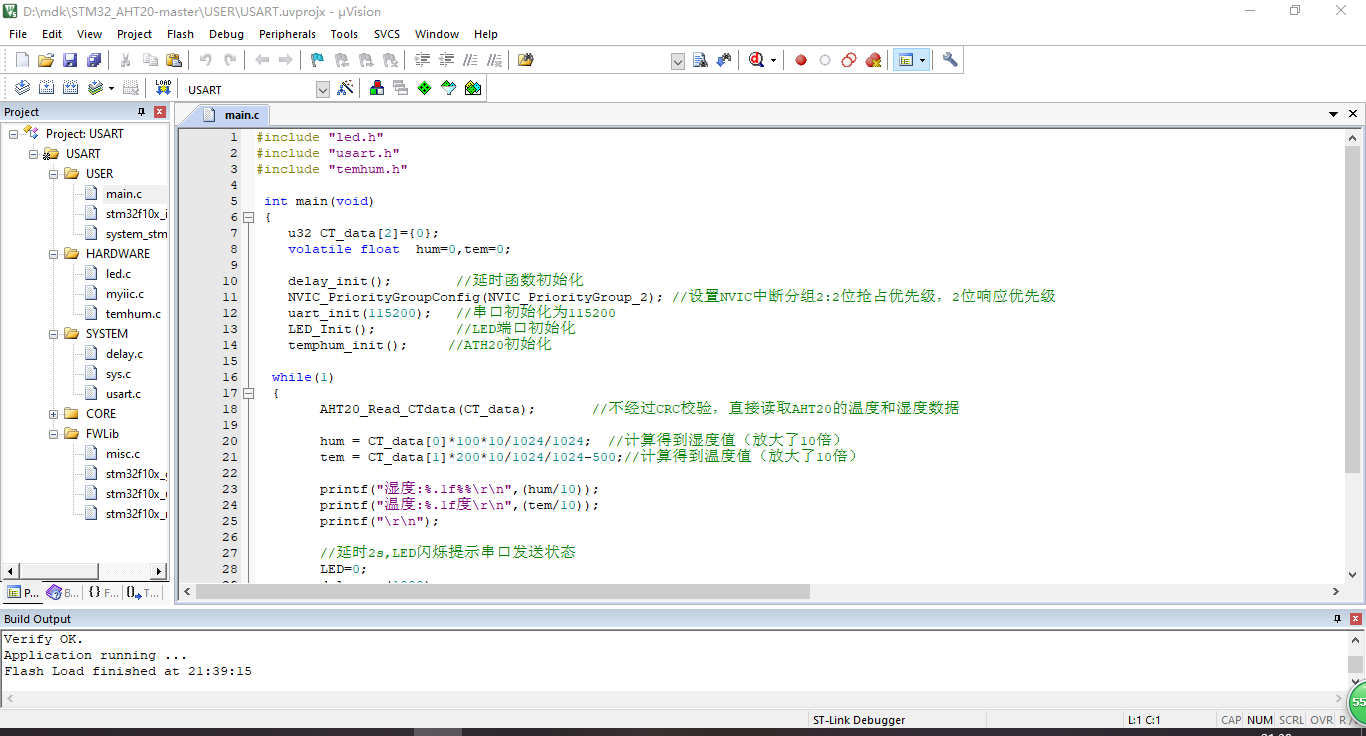This screenshot has height=736, width=1366.
Task: Click the Manage Run-Time Environment green diamond icon
Action: click(424, 88)
